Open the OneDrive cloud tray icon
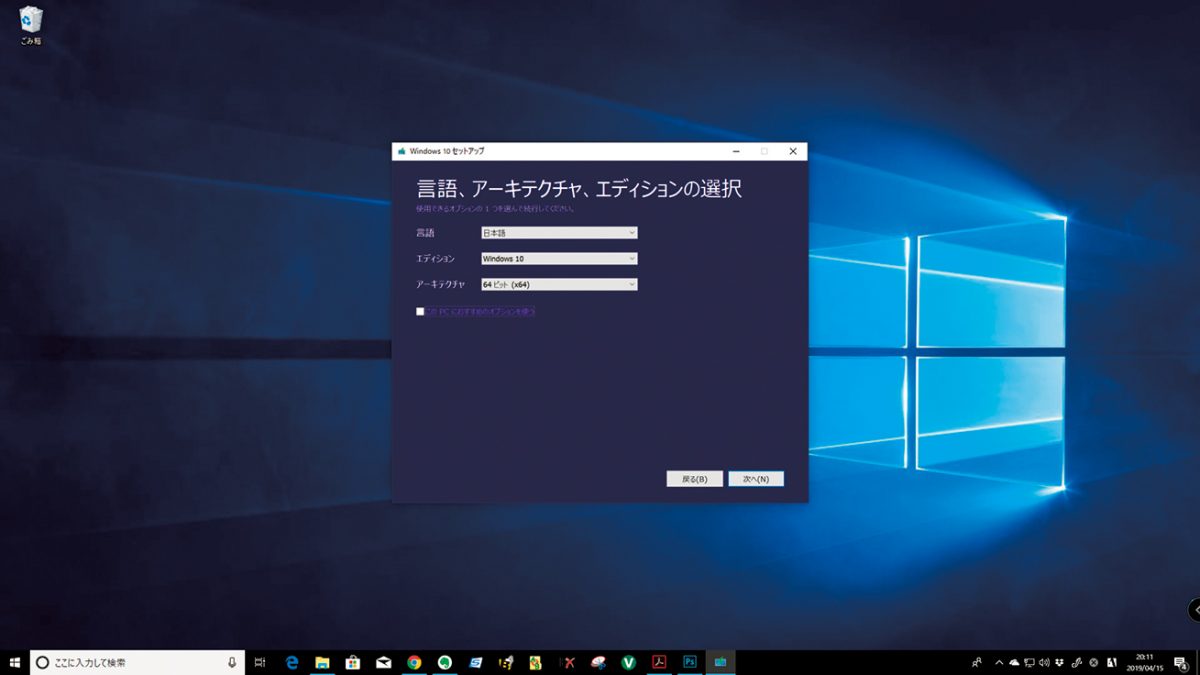The width and height of the screenshot is (1200, 675). [1014, 662]
